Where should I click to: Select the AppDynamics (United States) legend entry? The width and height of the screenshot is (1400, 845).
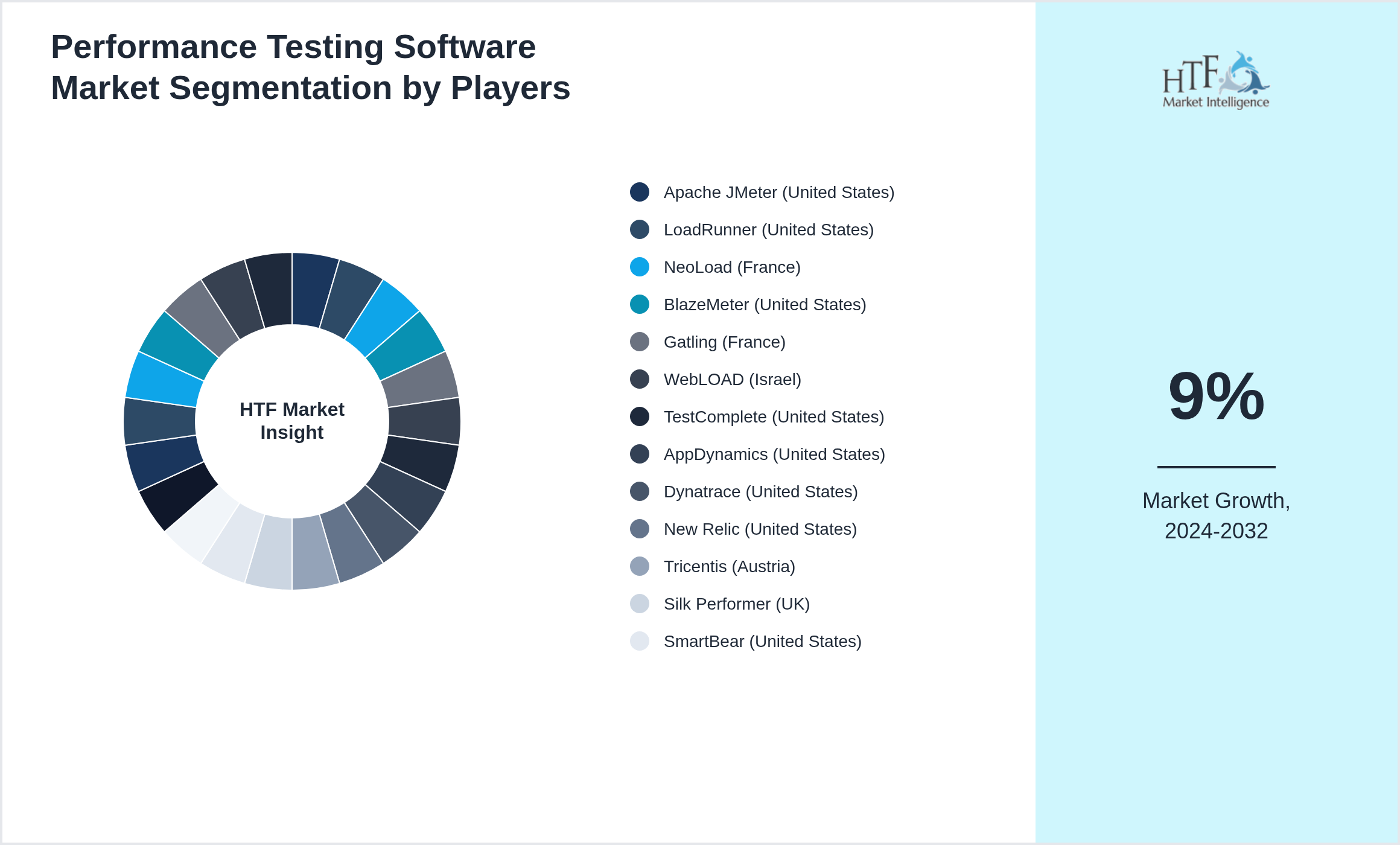[x=774, y=454]
